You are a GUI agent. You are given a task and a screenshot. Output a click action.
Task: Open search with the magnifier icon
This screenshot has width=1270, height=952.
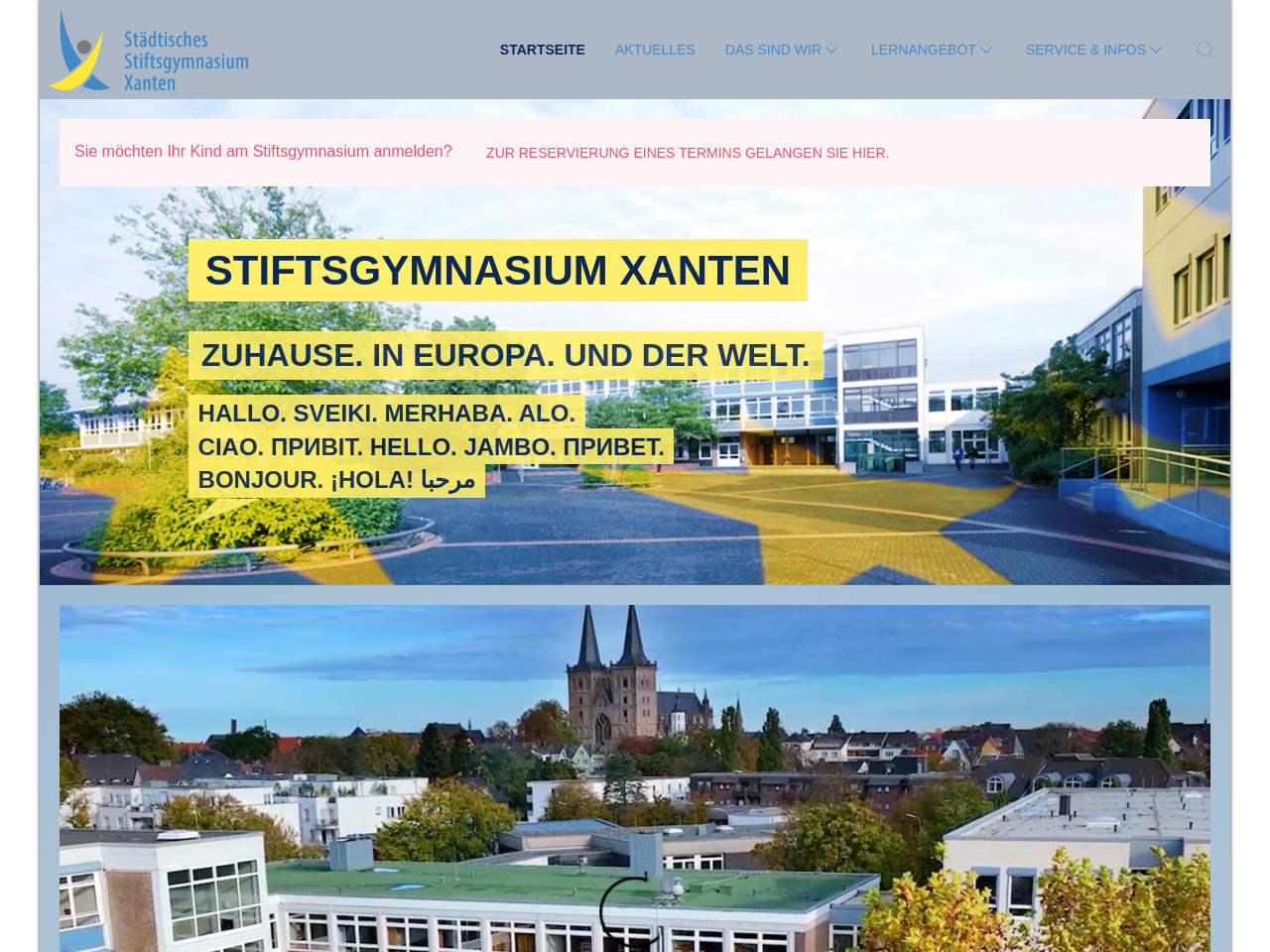1205,50
